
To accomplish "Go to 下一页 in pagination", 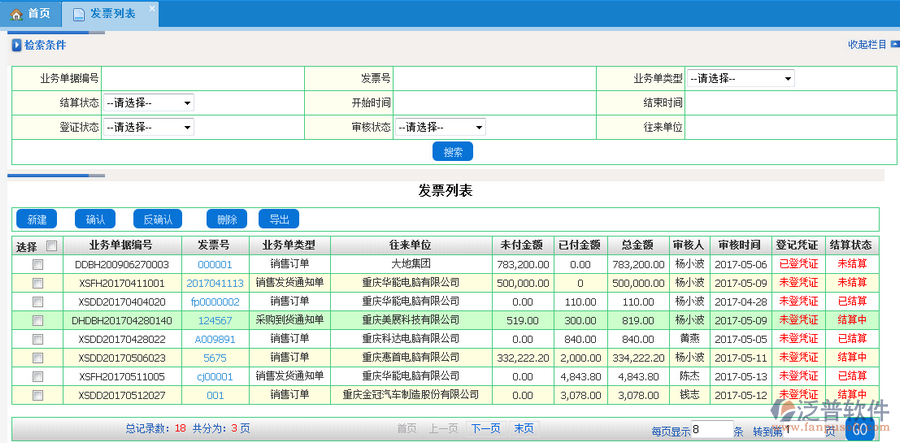I will point(485,428).
